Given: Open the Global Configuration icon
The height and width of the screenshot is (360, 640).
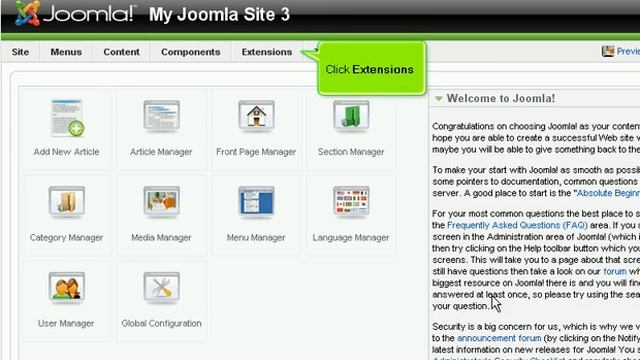Looking at the screenshot, I should click(161, 287).
